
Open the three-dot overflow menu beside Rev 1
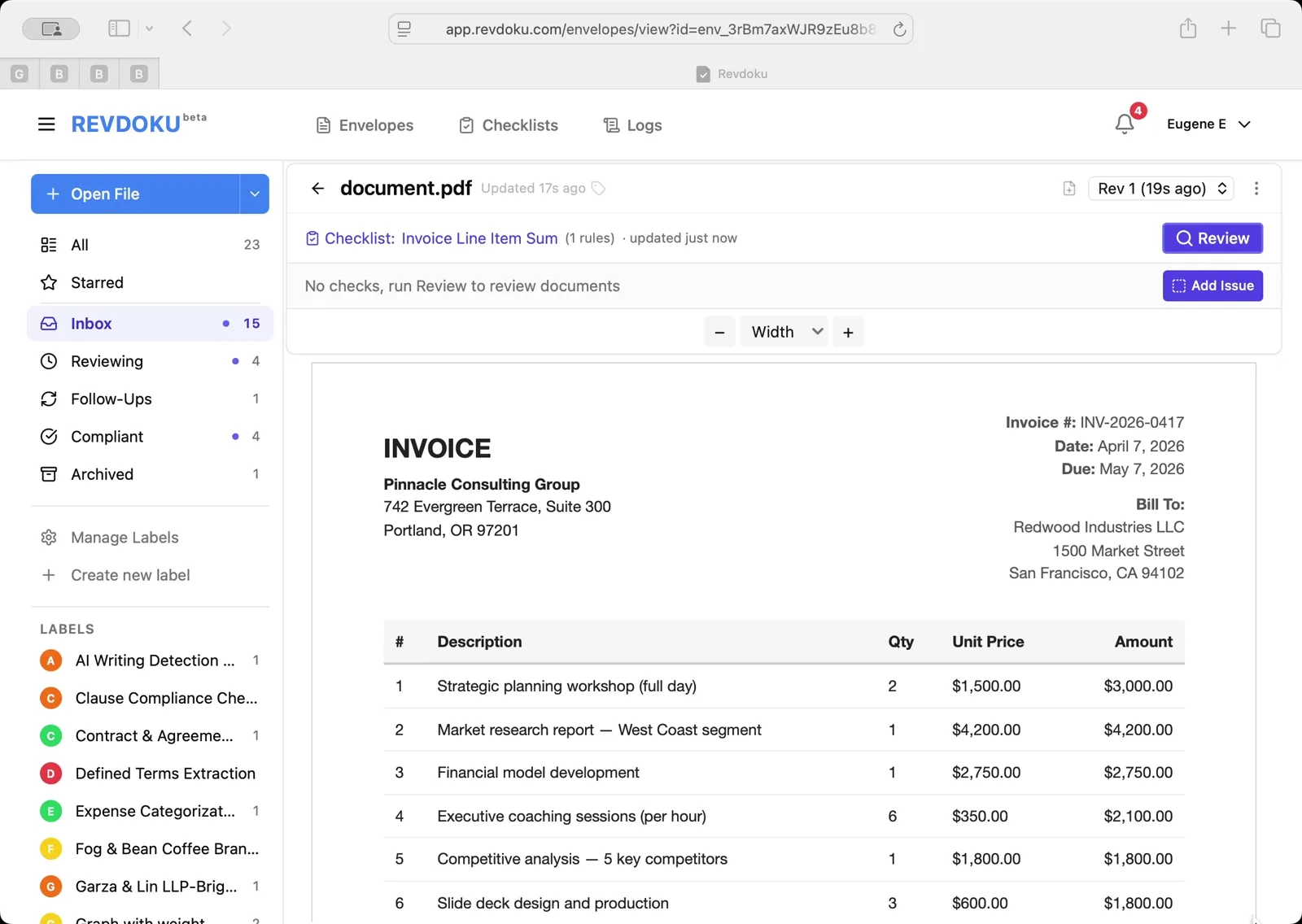[x=1256, y=188]
